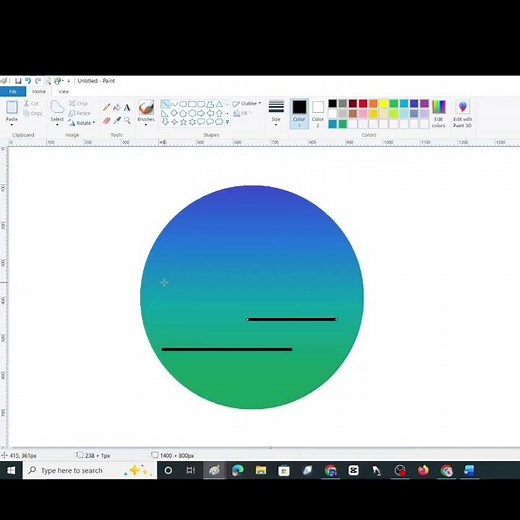Choose the Pentagon shape
This screenshot has width=520, height=520.
pyautogui.click(x=183, y=113)
